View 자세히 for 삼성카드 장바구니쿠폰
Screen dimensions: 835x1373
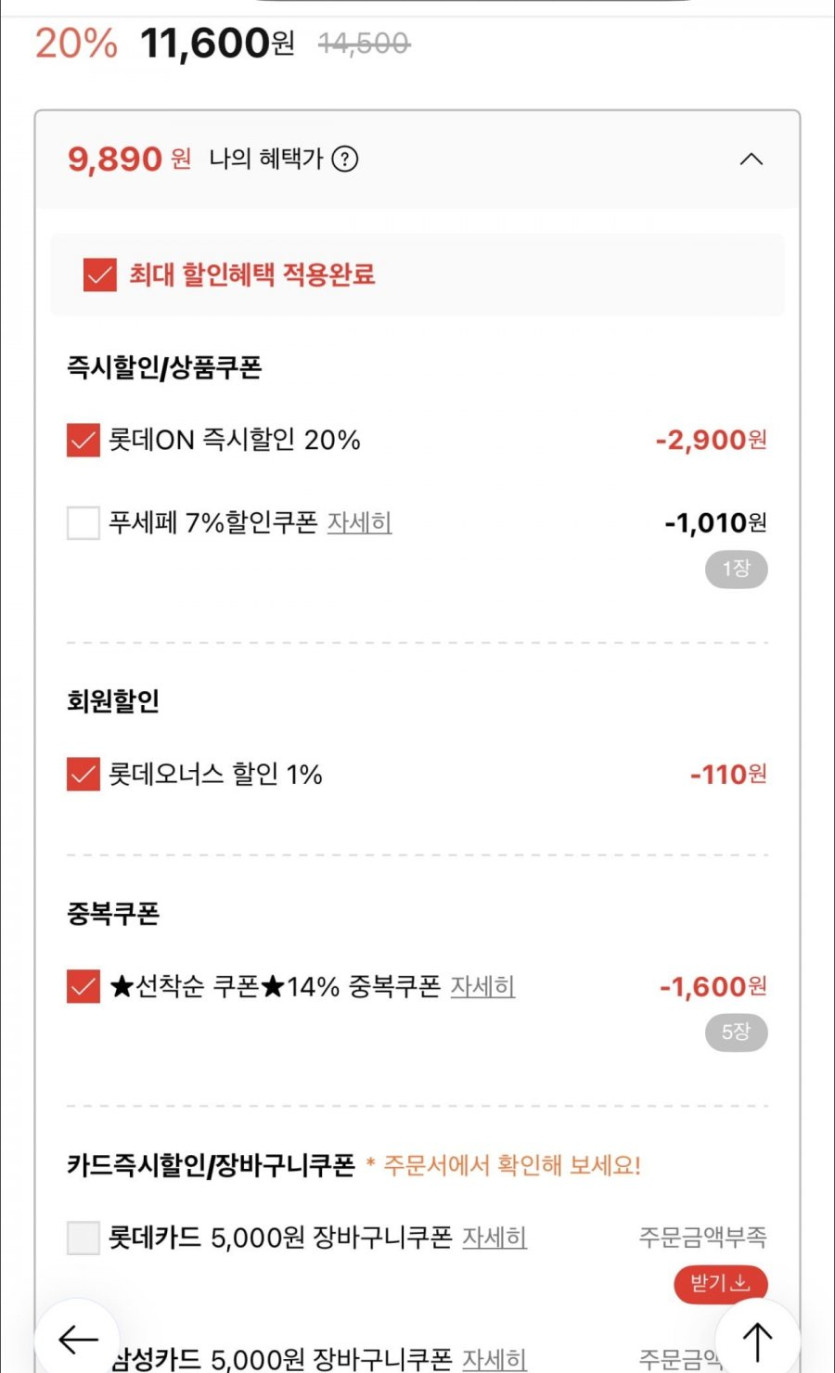(494, 1359)
